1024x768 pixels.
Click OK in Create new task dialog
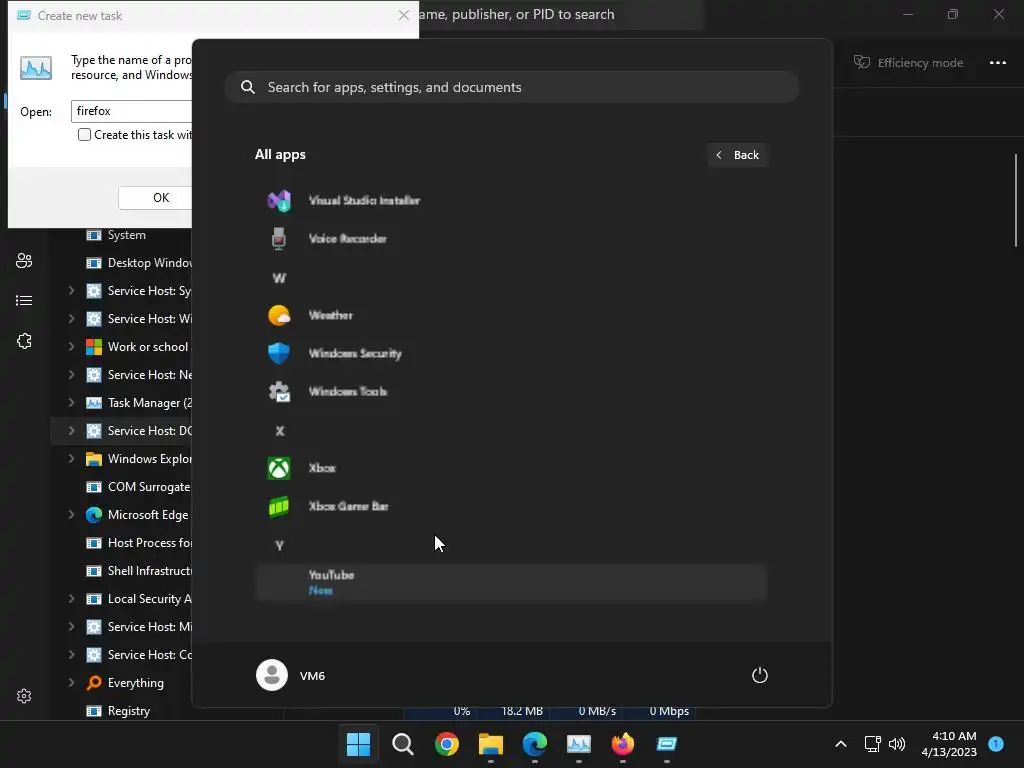(155, 198)
